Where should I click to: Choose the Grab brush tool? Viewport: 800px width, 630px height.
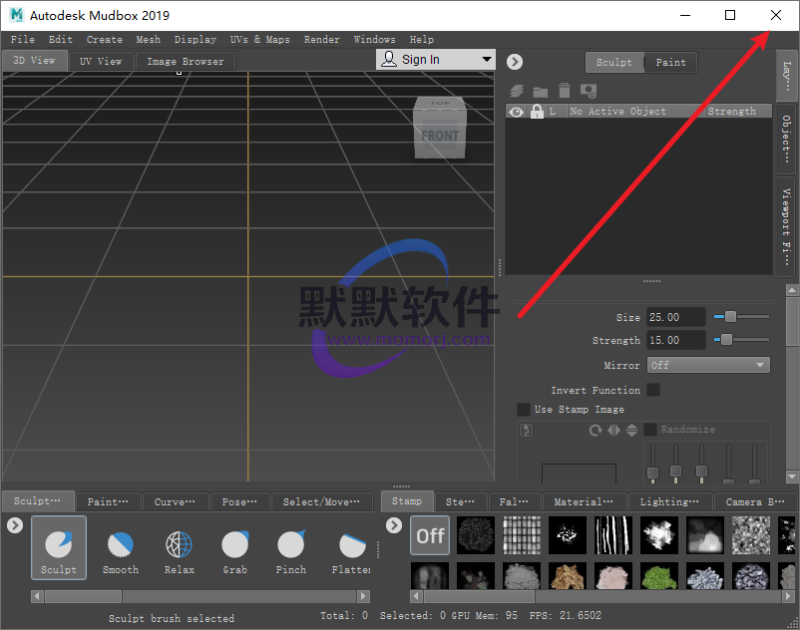click(235, 549)
